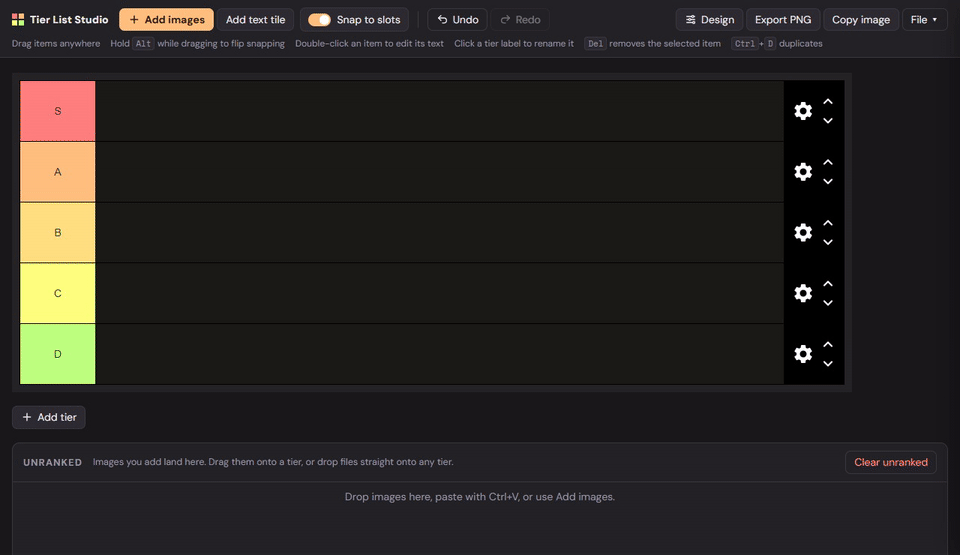960x555 pixels.
Task: Open settings gear for B tier
Action: pyautogui.click(x=803, y=232)
